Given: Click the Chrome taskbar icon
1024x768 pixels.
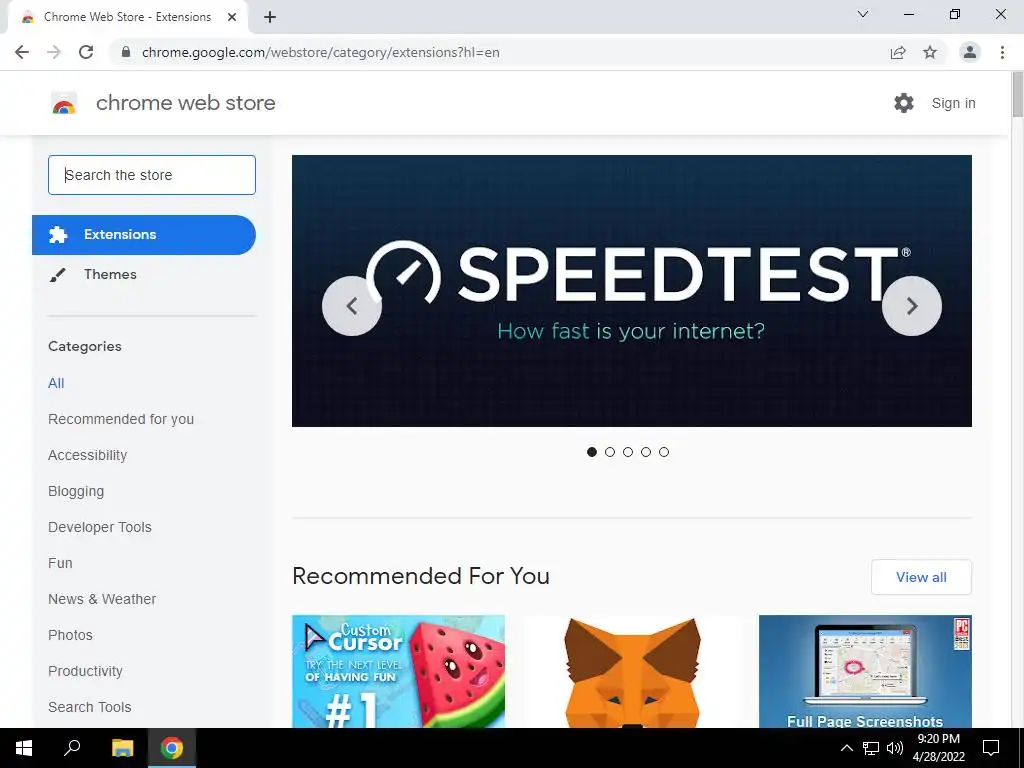Looking at the screenshot, I should [x=172, y=748].
